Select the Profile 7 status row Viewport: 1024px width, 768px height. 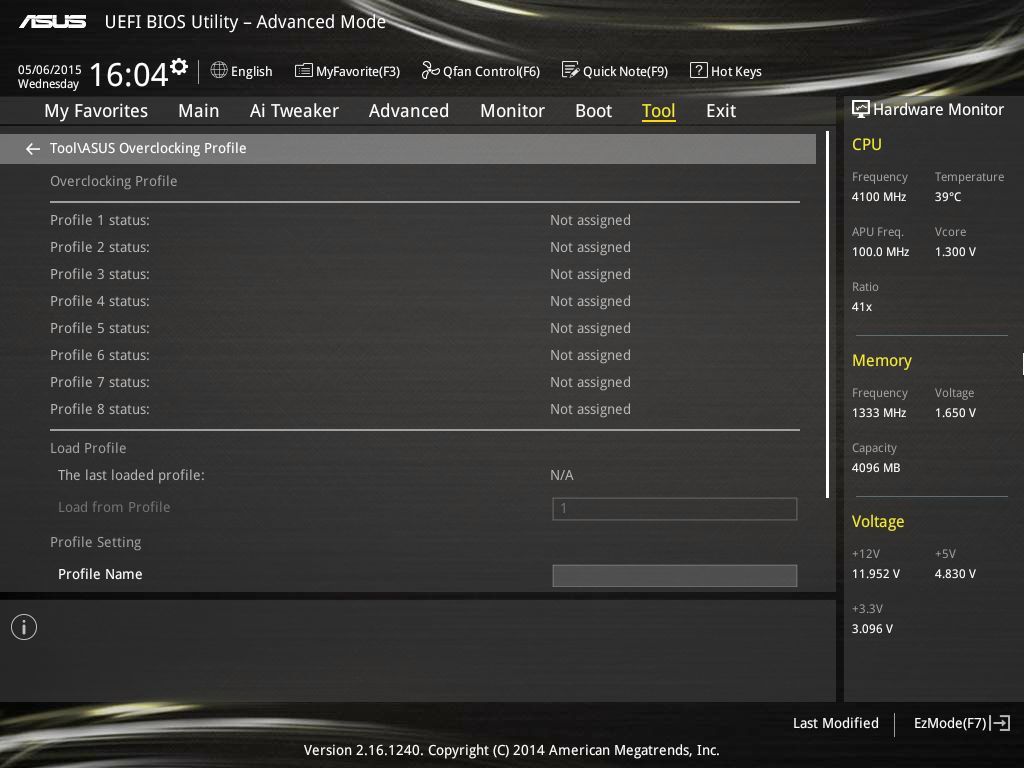pos(424,382)
